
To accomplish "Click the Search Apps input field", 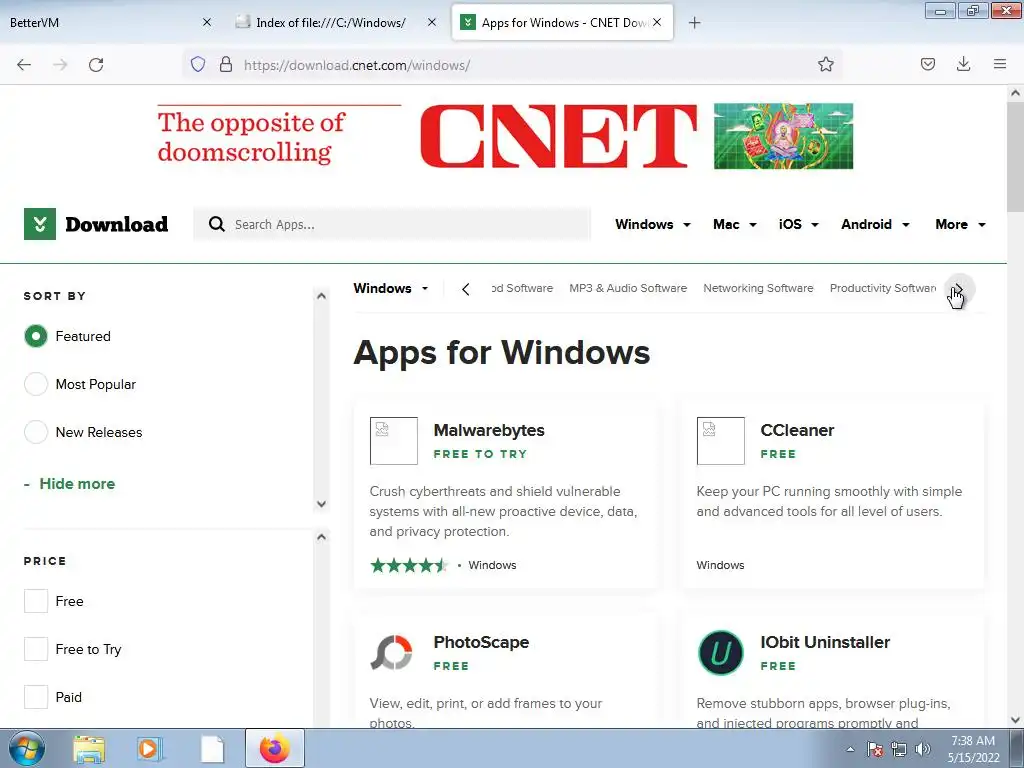I will [392, 224].
